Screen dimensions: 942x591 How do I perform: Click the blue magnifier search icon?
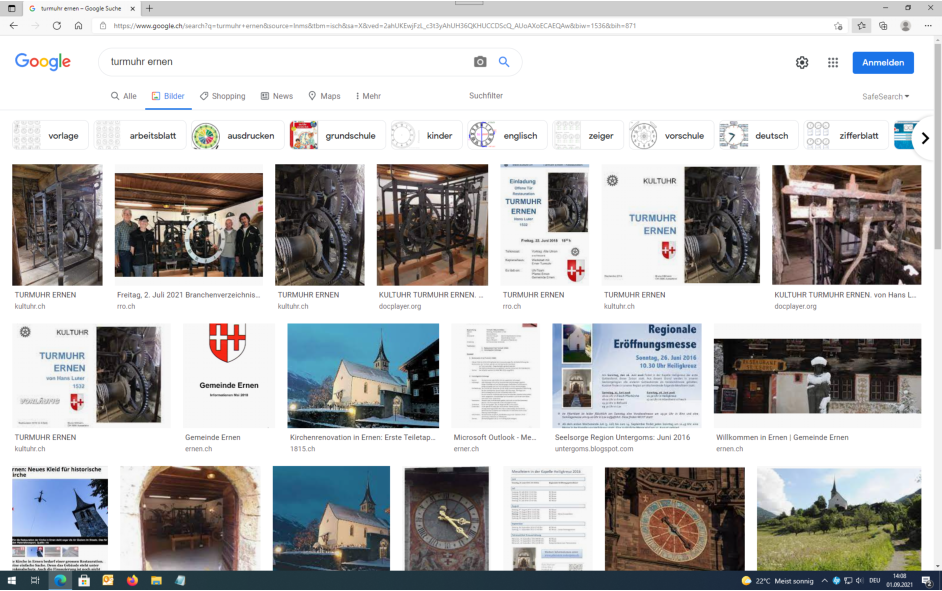(504, 62)
